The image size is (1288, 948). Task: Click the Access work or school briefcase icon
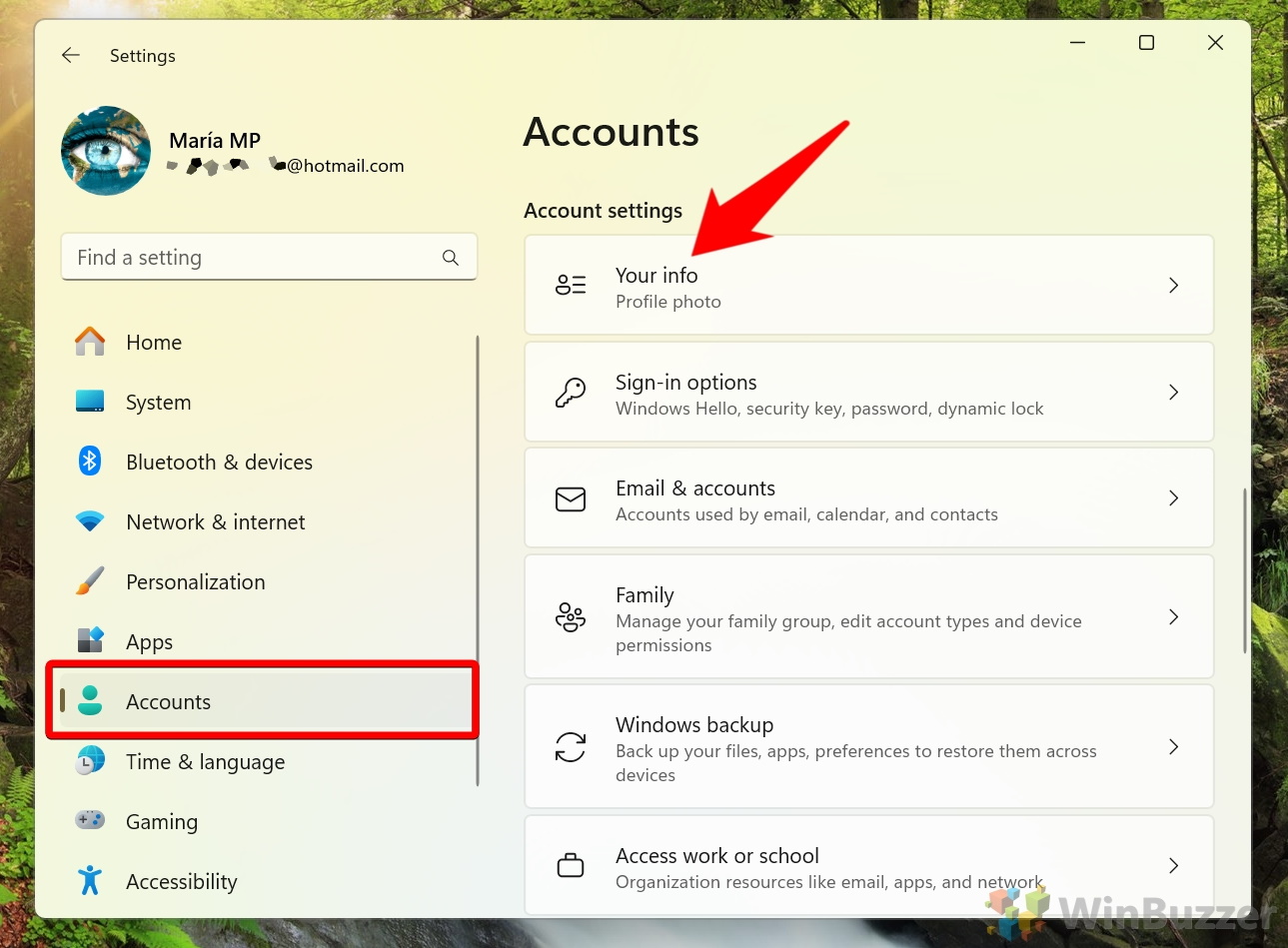[571, 865]
